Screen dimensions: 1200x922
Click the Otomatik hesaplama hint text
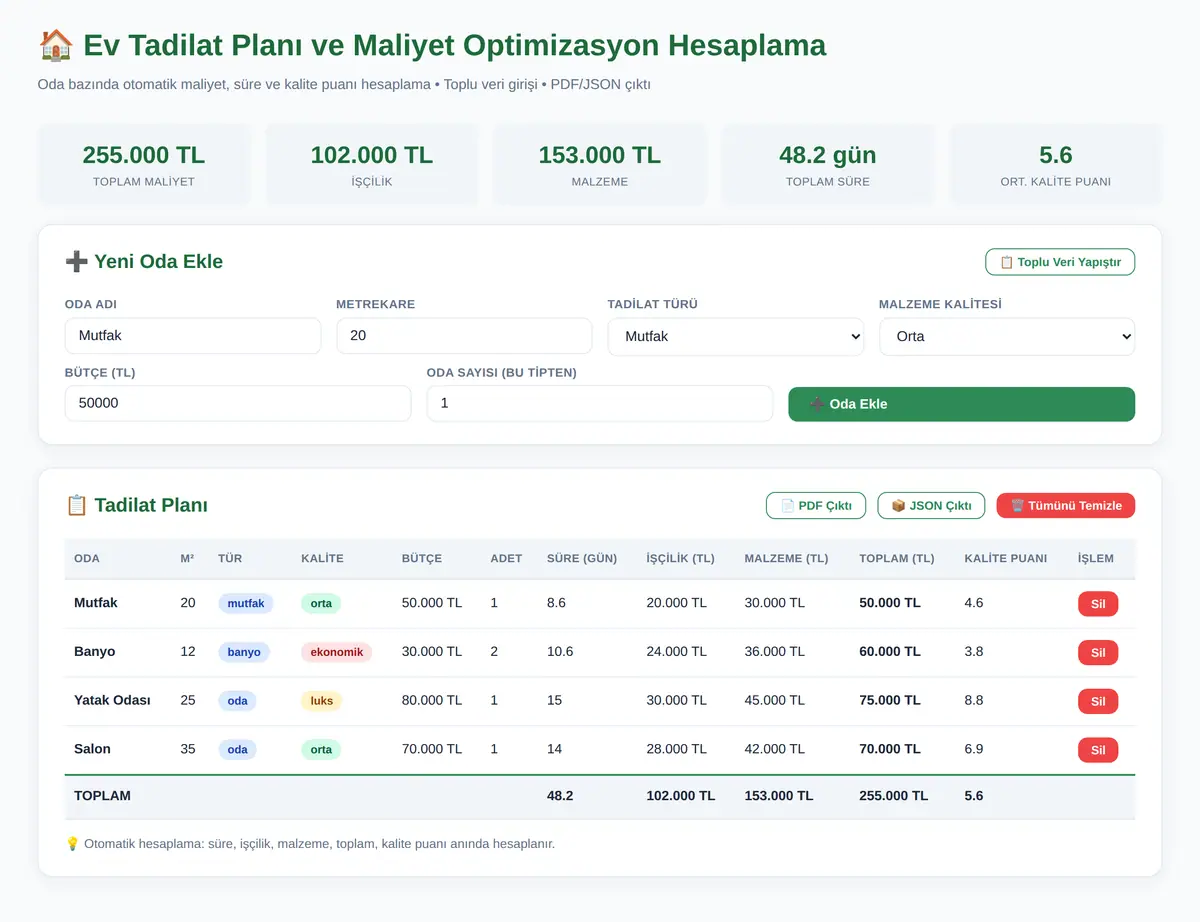pos(319,844)
